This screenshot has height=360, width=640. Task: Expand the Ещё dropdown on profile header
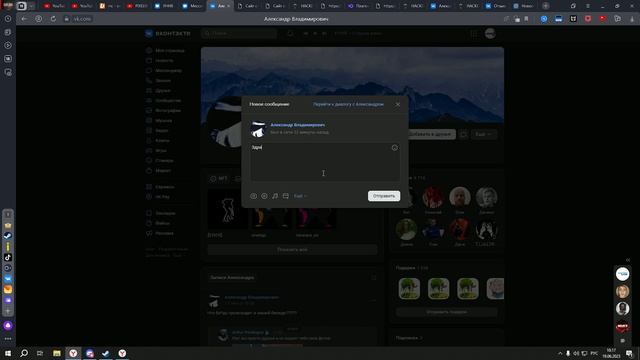click(x=484, y=134)
